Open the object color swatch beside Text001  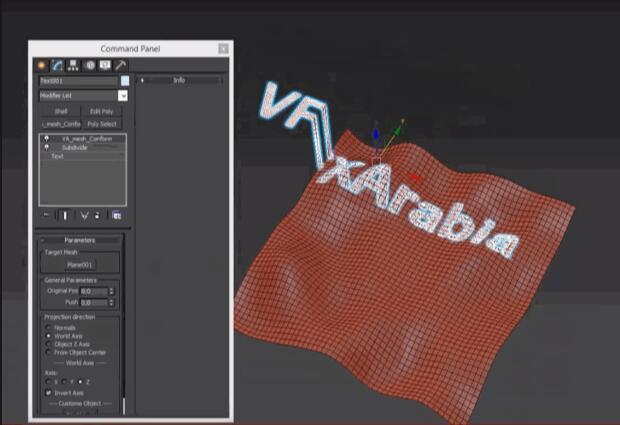click(125, 81)
